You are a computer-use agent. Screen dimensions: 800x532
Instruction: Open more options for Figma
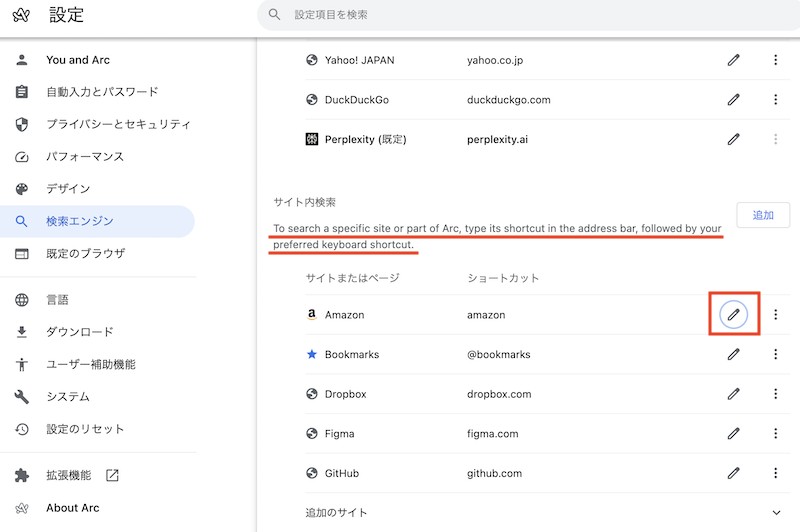point(776,434)
